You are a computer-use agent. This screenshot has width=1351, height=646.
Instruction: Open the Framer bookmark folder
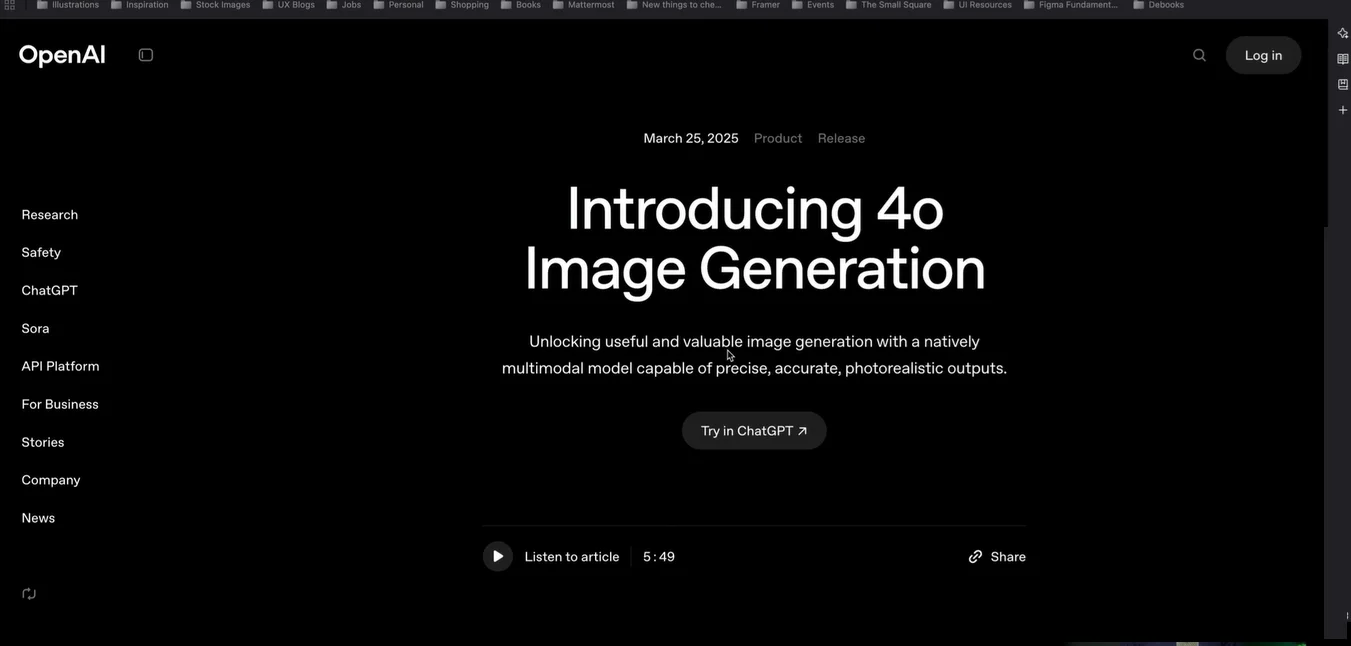click(x=758, y=5)
